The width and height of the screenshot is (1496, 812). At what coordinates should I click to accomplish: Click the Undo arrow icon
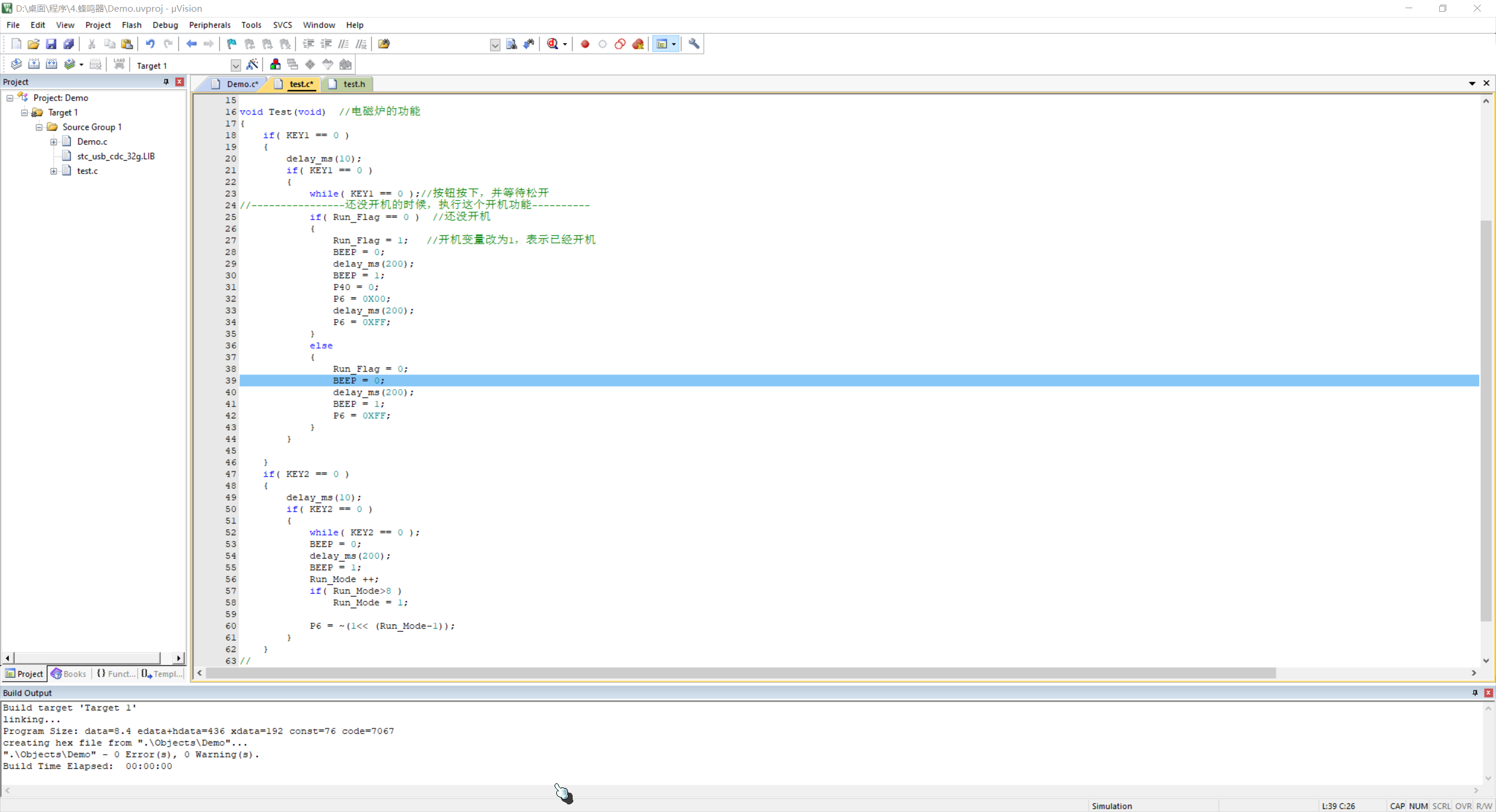[150, 44]
